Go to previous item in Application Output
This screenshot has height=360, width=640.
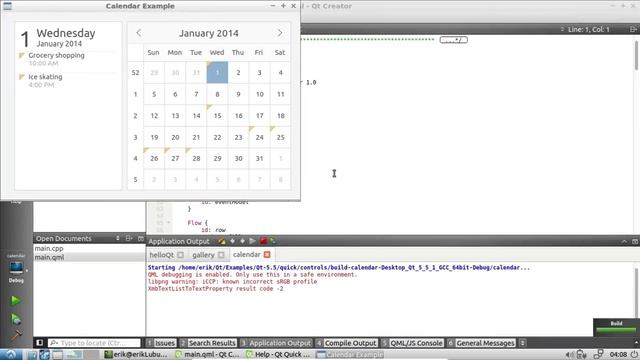[232, 241]
